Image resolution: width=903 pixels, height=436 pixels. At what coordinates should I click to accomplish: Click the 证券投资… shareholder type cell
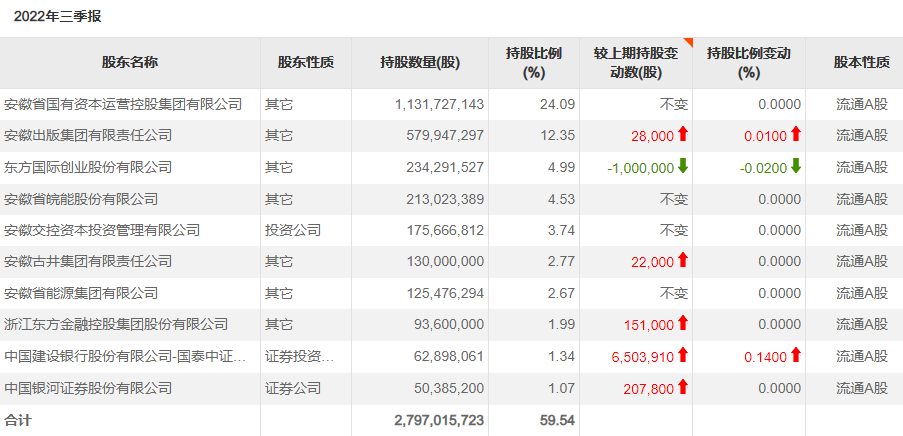(299, 357)
